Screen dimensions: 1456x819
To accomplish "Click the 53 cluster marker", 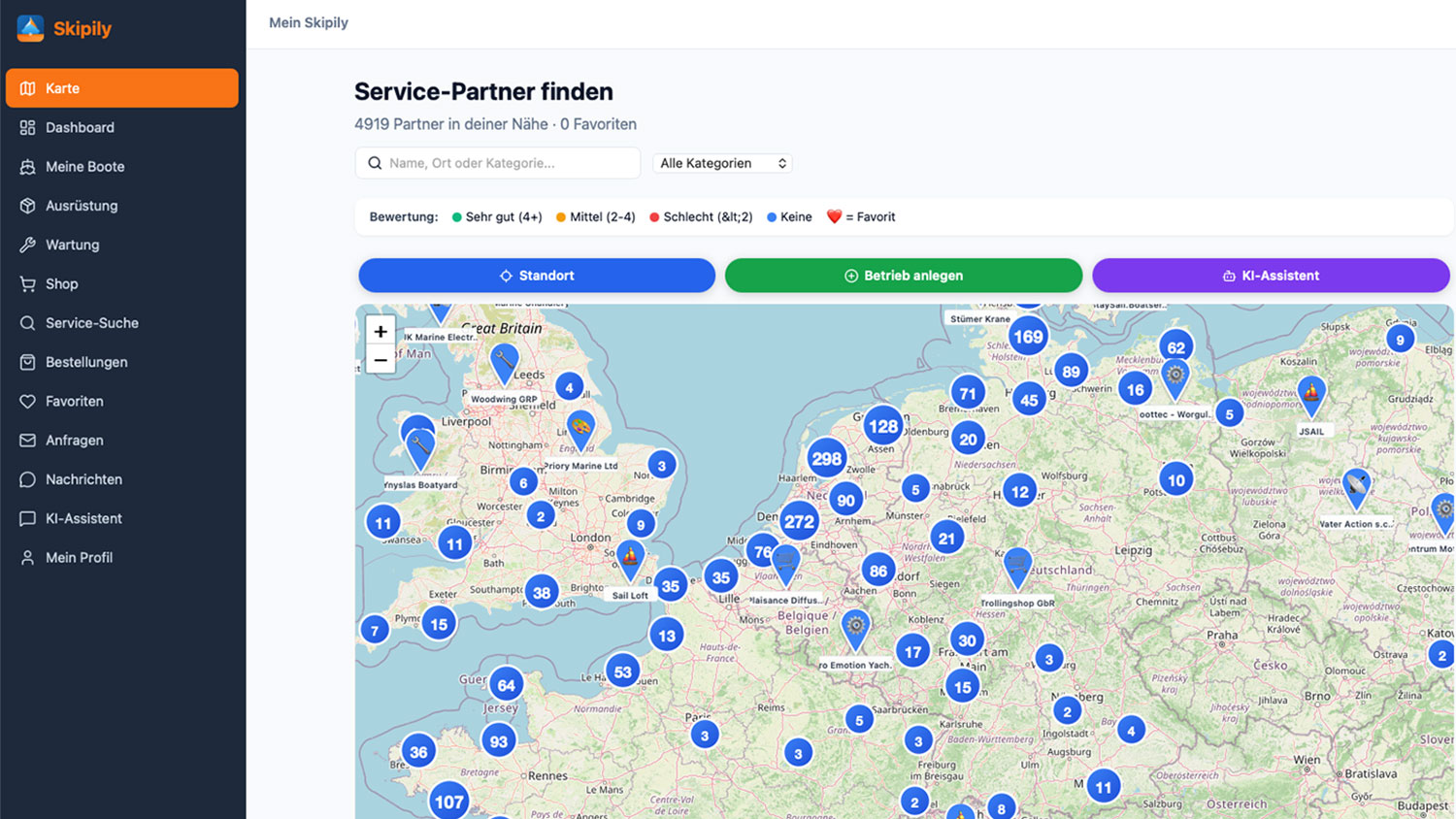I will coord(623,672).
